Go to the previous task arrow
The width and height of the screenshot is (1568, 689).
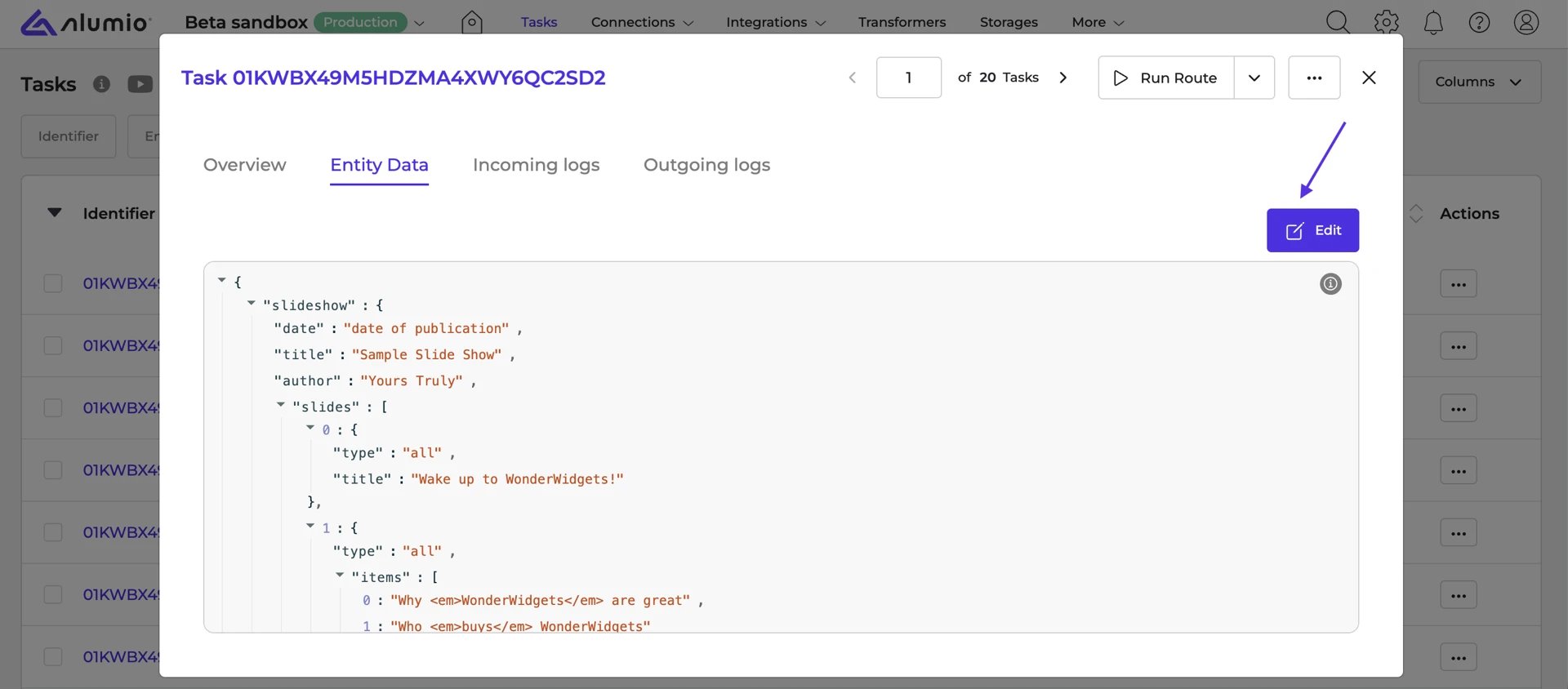pyautogui.click(x=852, y=78)
